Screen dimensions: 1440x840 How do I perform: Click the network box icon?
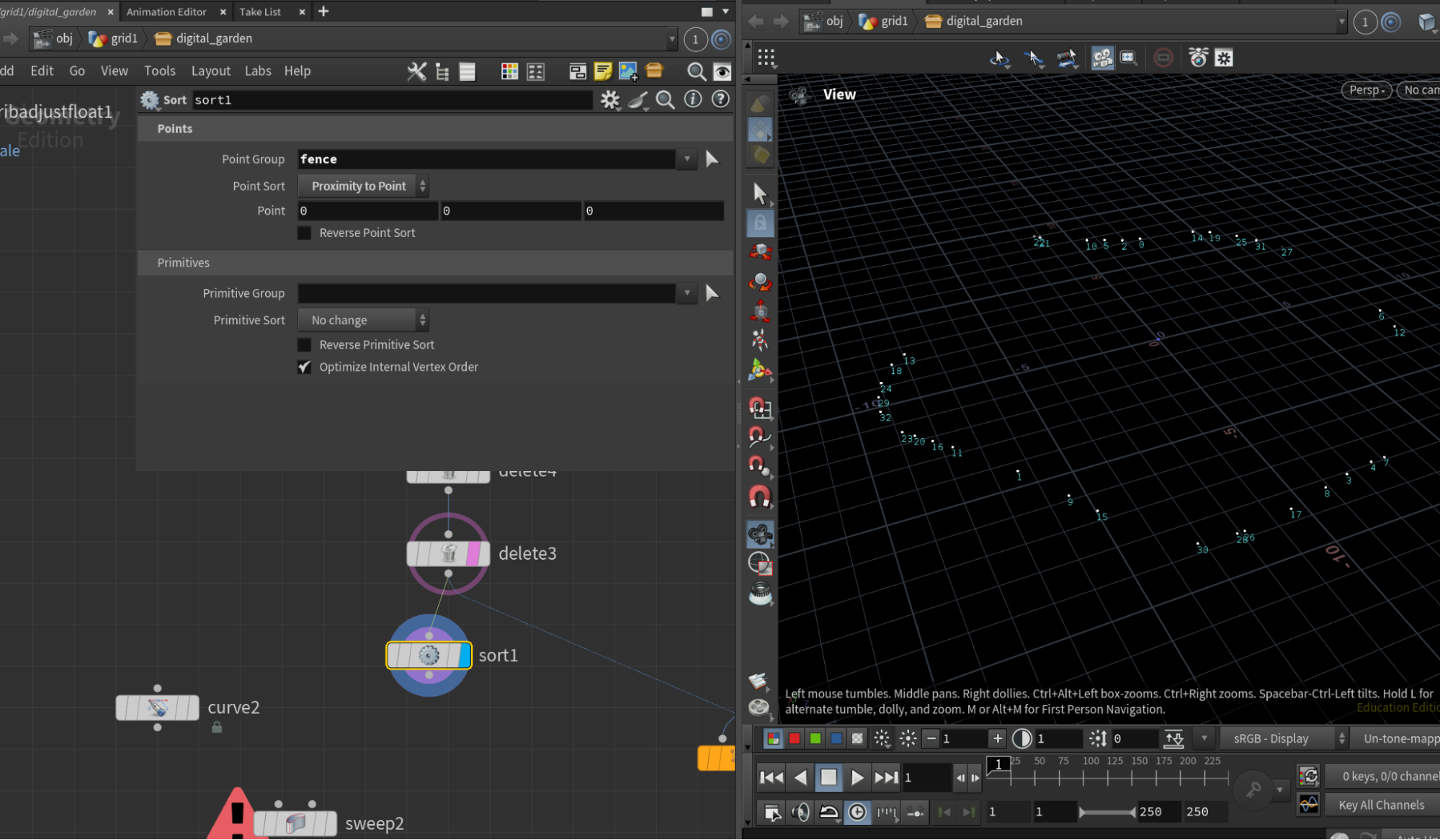578,71
